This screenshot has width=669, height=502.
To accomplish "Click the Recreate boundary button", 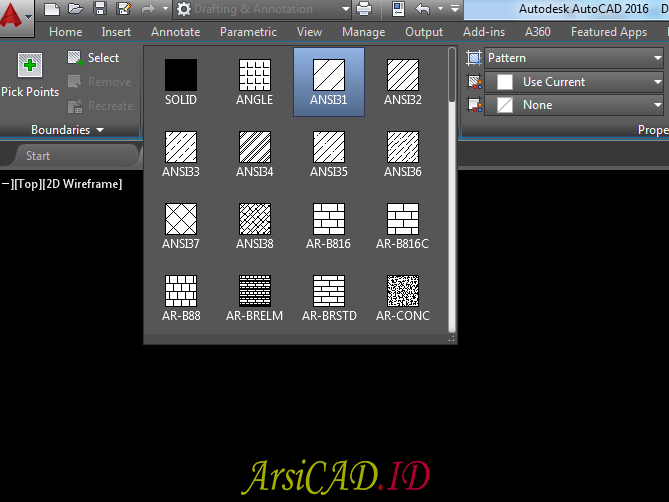I will [100, 106].
